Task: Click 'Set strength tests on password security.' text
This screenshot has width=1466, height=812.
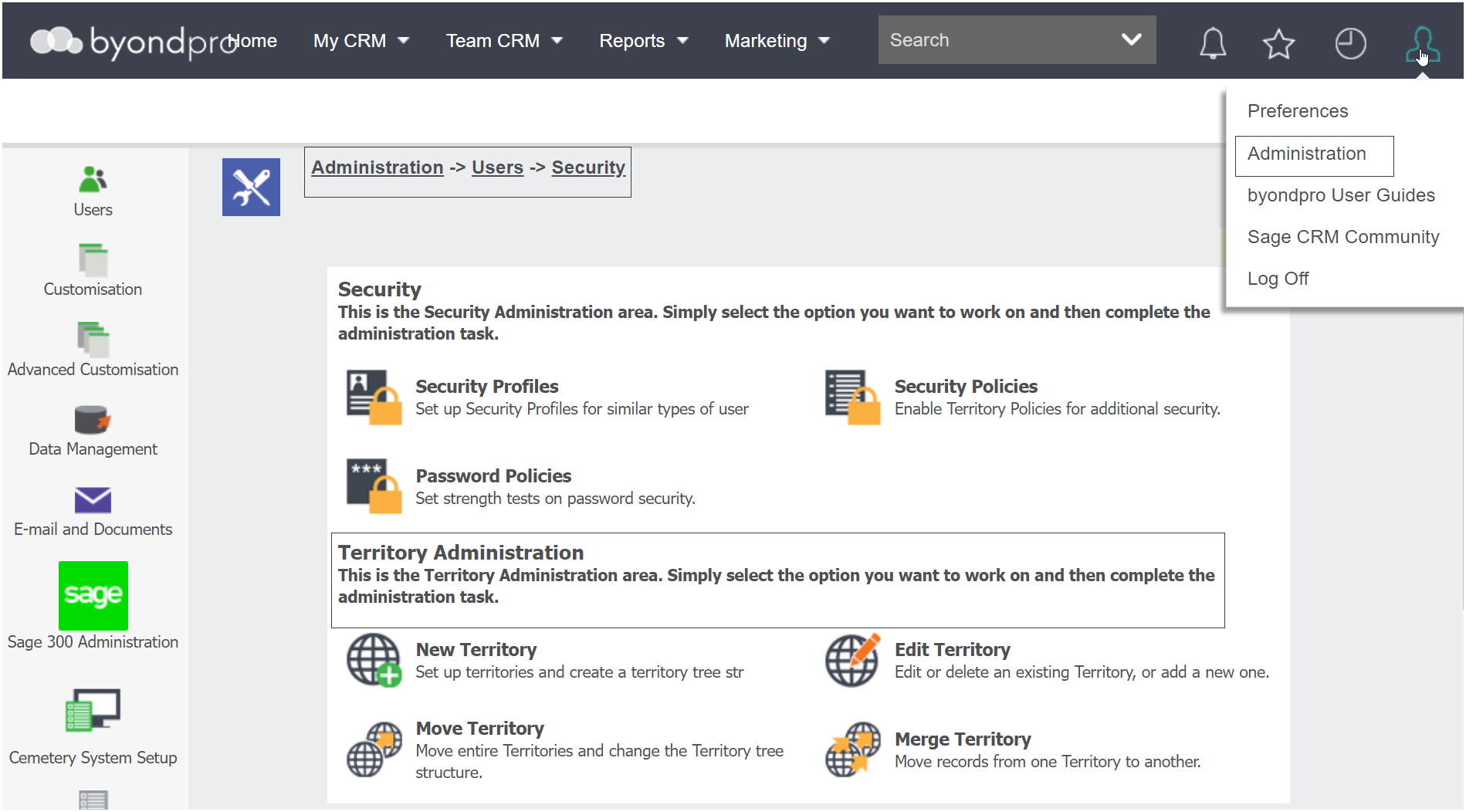Action: click(x=555, y=499)
